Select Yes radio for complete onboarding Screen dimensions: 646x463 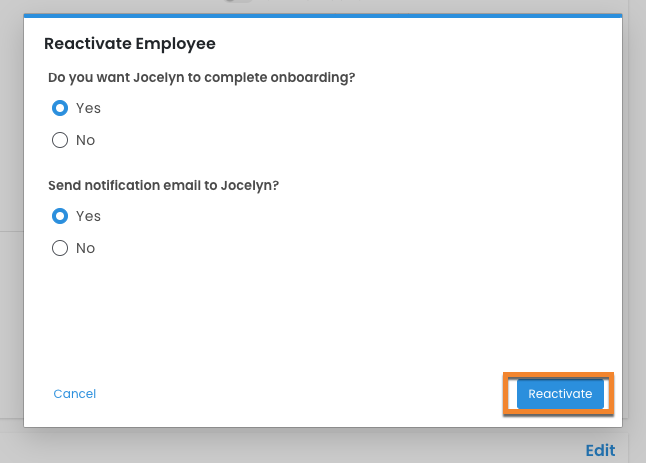(60, 108)
